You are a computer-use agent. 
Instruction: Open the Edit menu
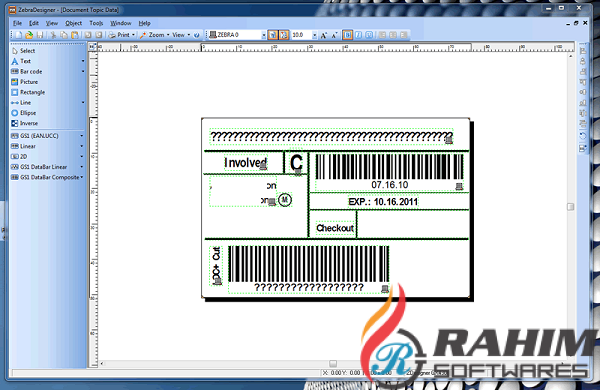34,23
